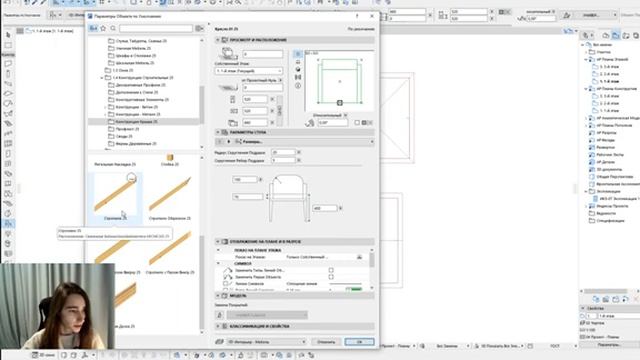Collapse АР Планы Этажей in Navigator
The width and height of the screenshot is (640, 360).
click(x=586, y=60)
